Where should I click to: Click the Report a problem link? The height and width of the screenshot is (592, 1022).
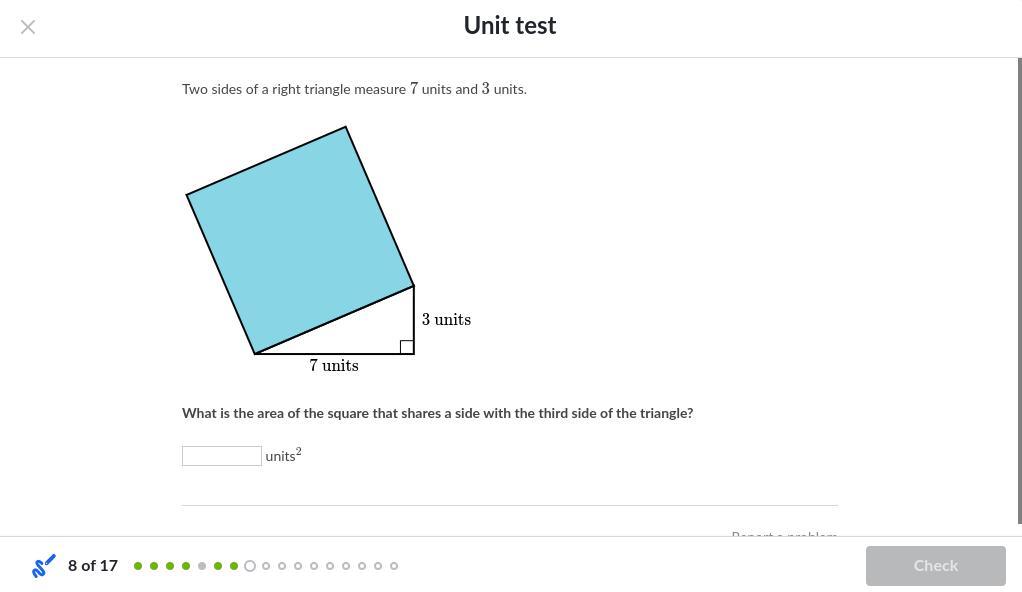pos(784,535)
